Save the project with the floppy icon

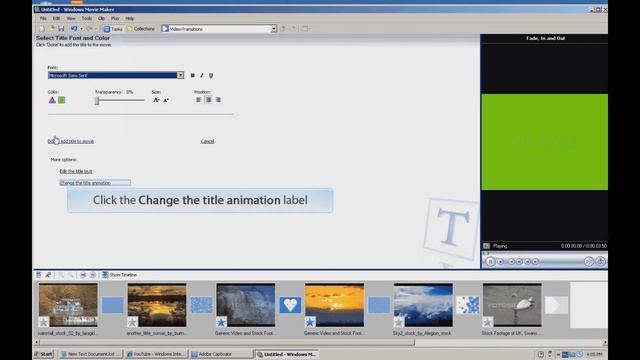click(x=61, y=29)
